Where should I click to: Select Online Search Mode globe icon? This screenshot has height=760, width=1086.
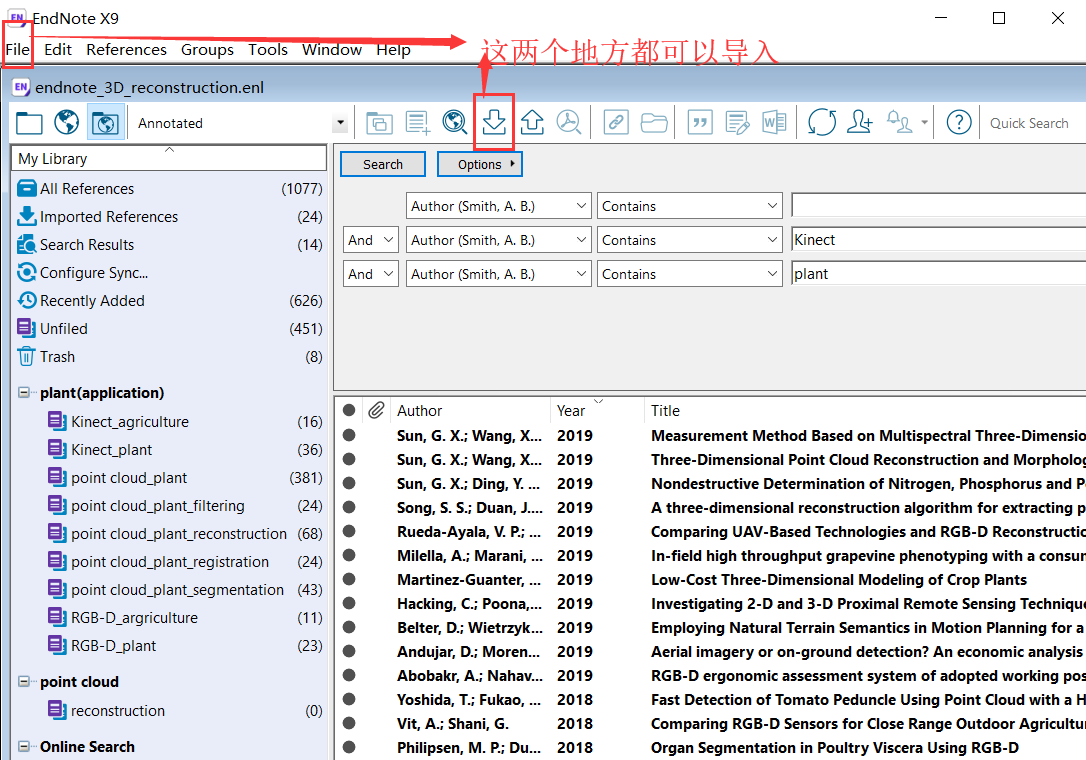66,123
